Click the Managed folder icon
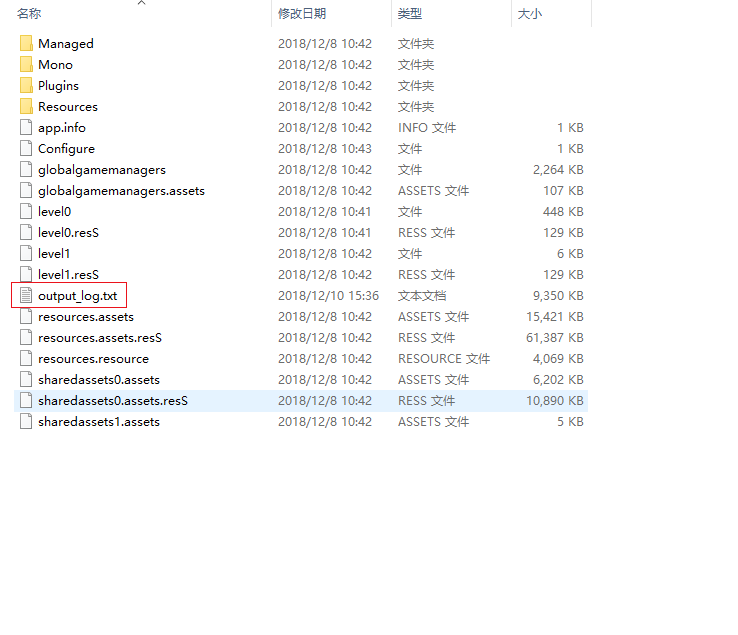738x635 pixels. click(x=26, y=43)
